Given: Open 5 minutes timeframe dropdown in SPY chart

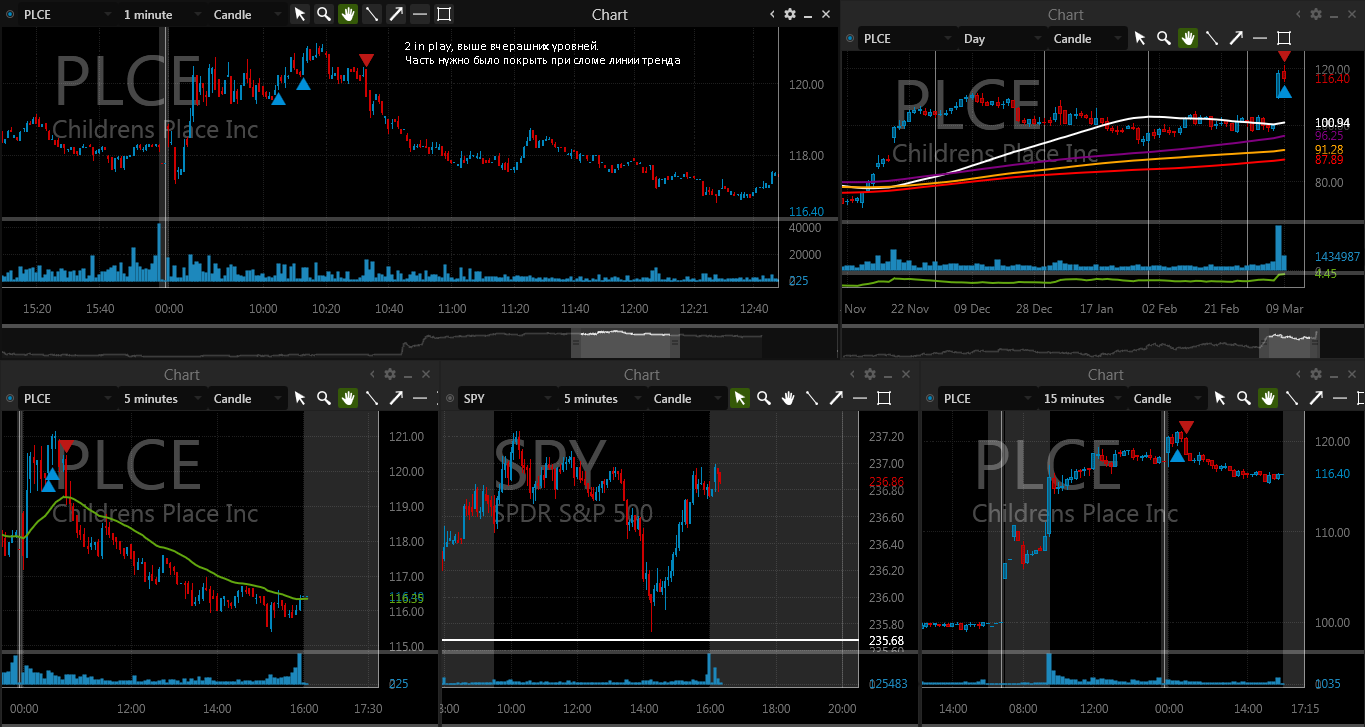Looking at the screenshot, I should 601,398.
